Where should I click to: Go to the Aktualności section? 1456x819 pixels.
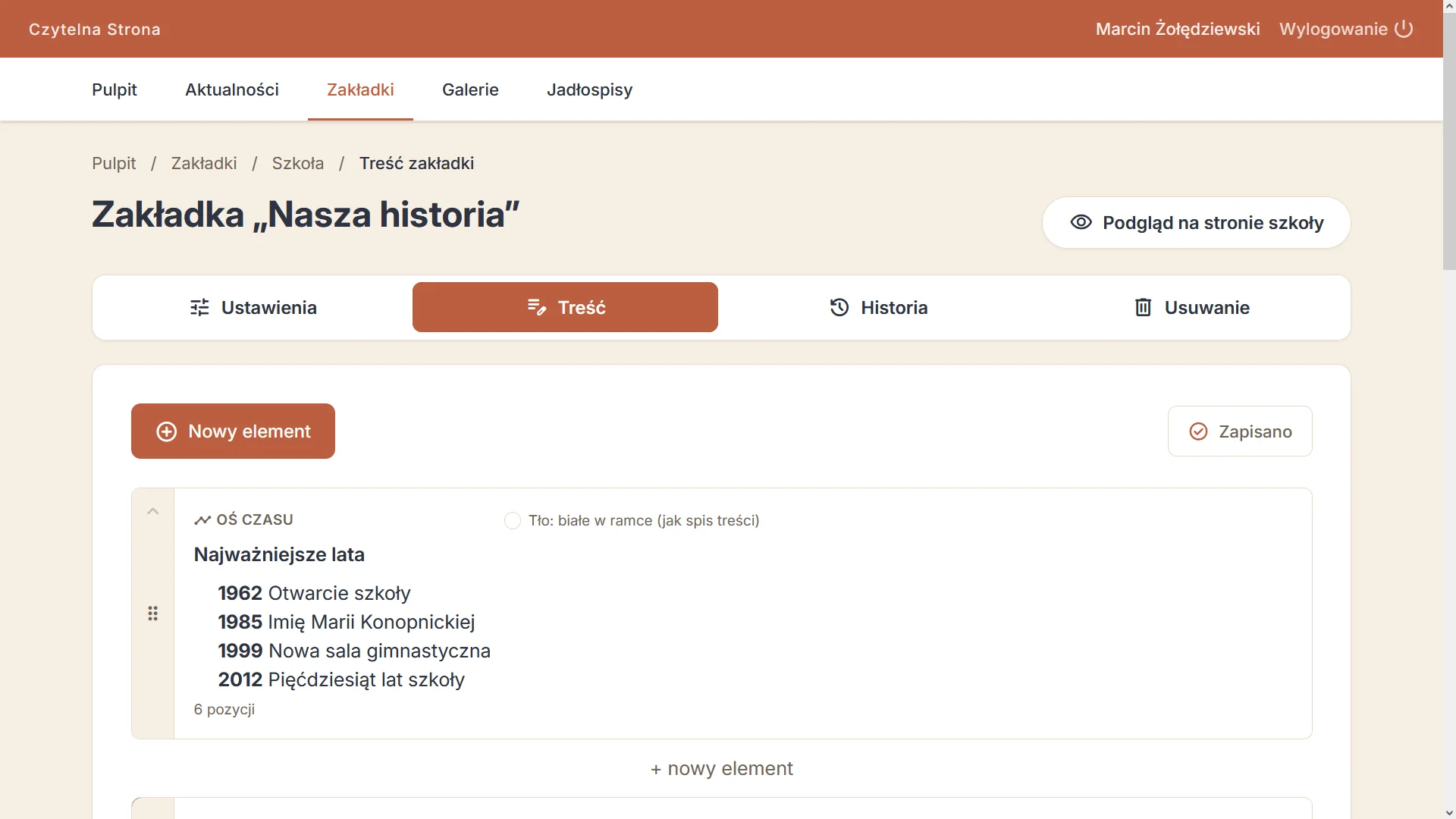point(232,89)
